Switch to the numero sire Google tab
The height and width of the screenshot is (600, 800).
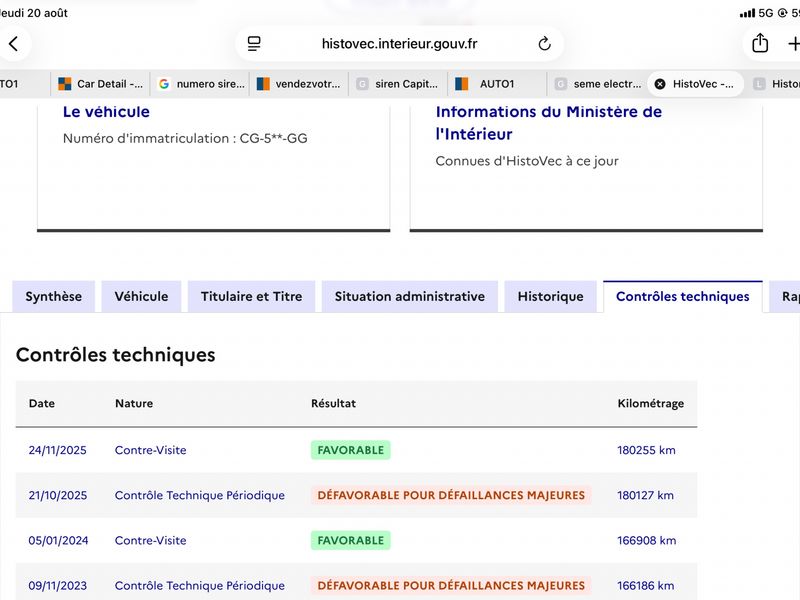[201, 84]
